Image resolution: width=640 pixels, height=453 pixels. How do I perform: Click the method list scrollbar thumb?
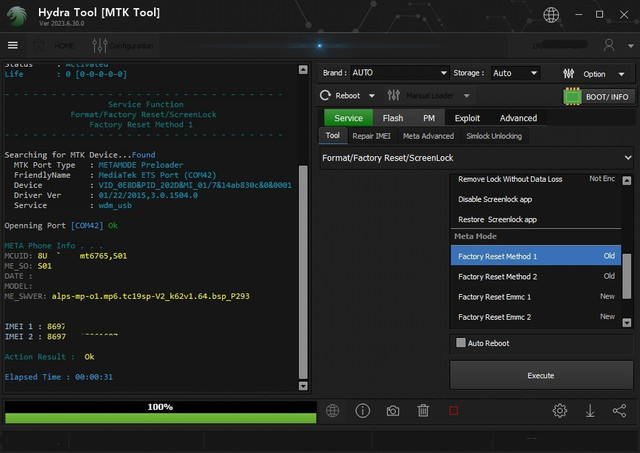[627, 276]
